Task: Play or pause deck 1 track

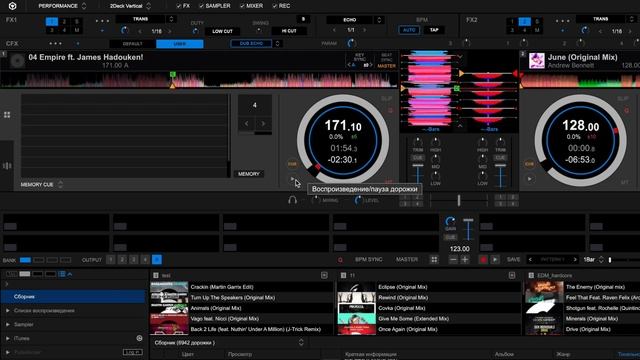Action: [x=292, y=179]
